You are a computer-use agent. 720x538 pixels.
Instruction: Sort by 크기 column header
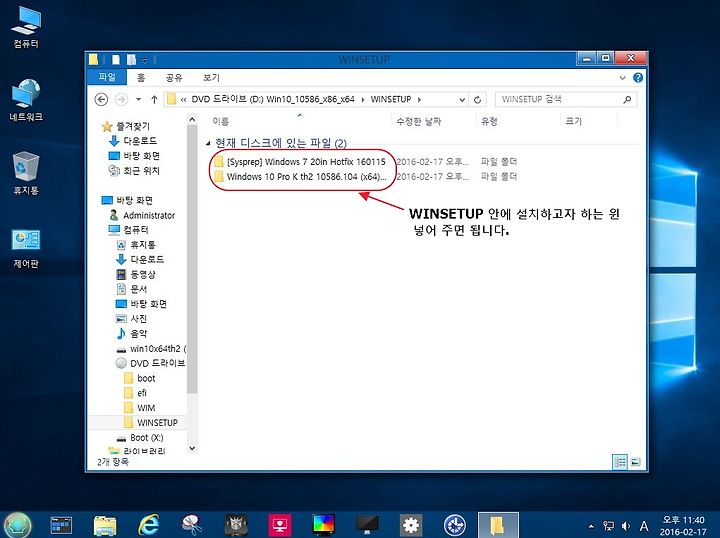pyautogui.click(x=574, y=121)
